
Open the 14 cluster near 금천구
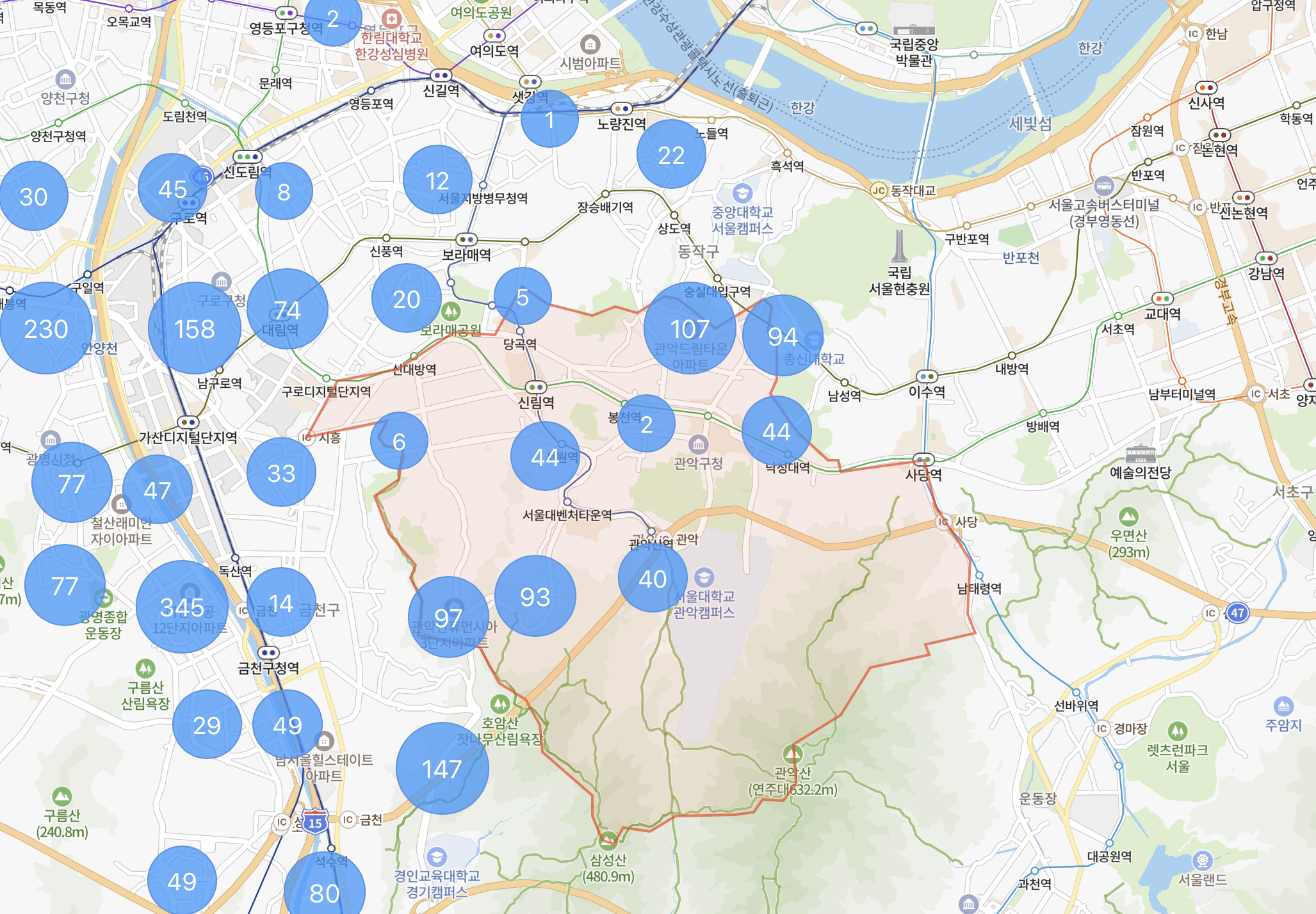coord(281,602)
